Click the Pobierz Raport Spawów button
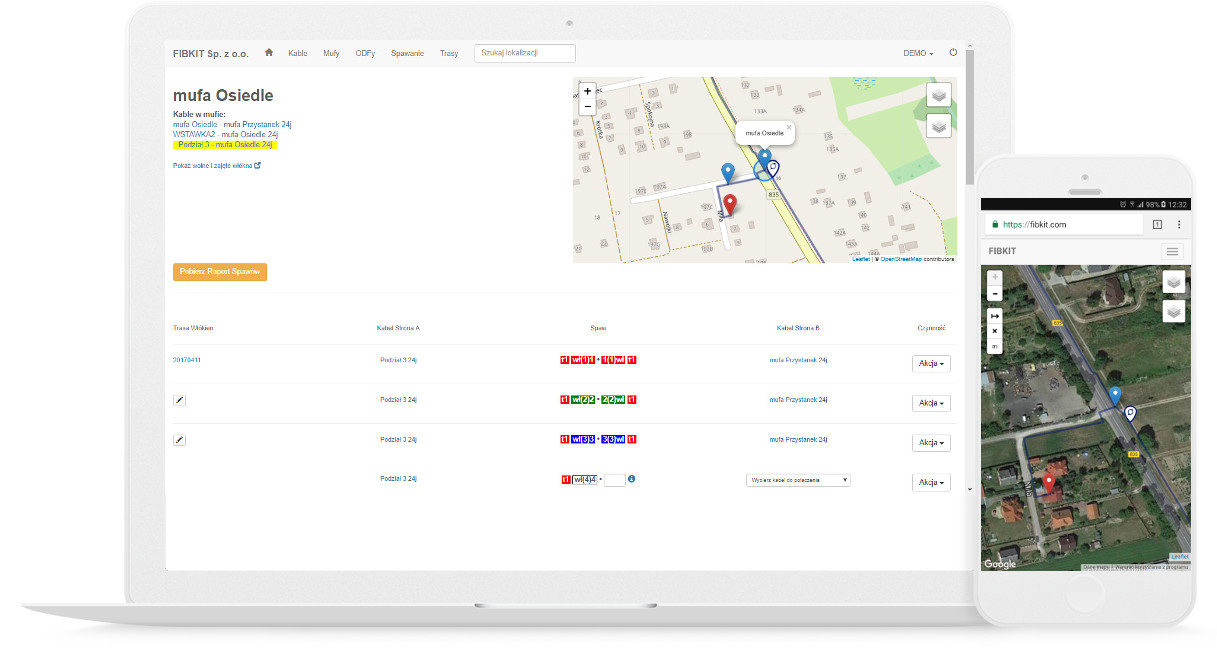This screenshot has height=667, width=1217. (220, 272)
